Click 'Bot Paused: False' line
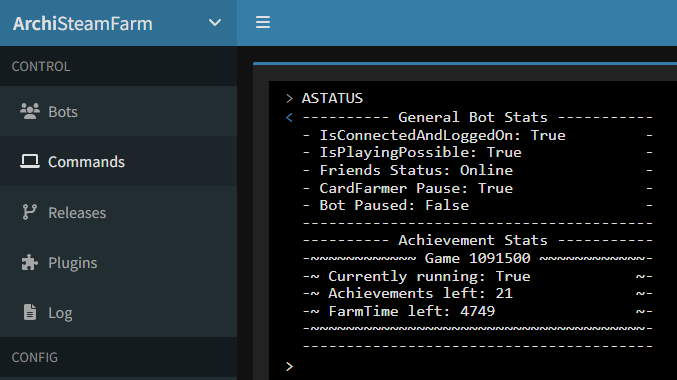 pyautogui.click(x=394, y=205)
